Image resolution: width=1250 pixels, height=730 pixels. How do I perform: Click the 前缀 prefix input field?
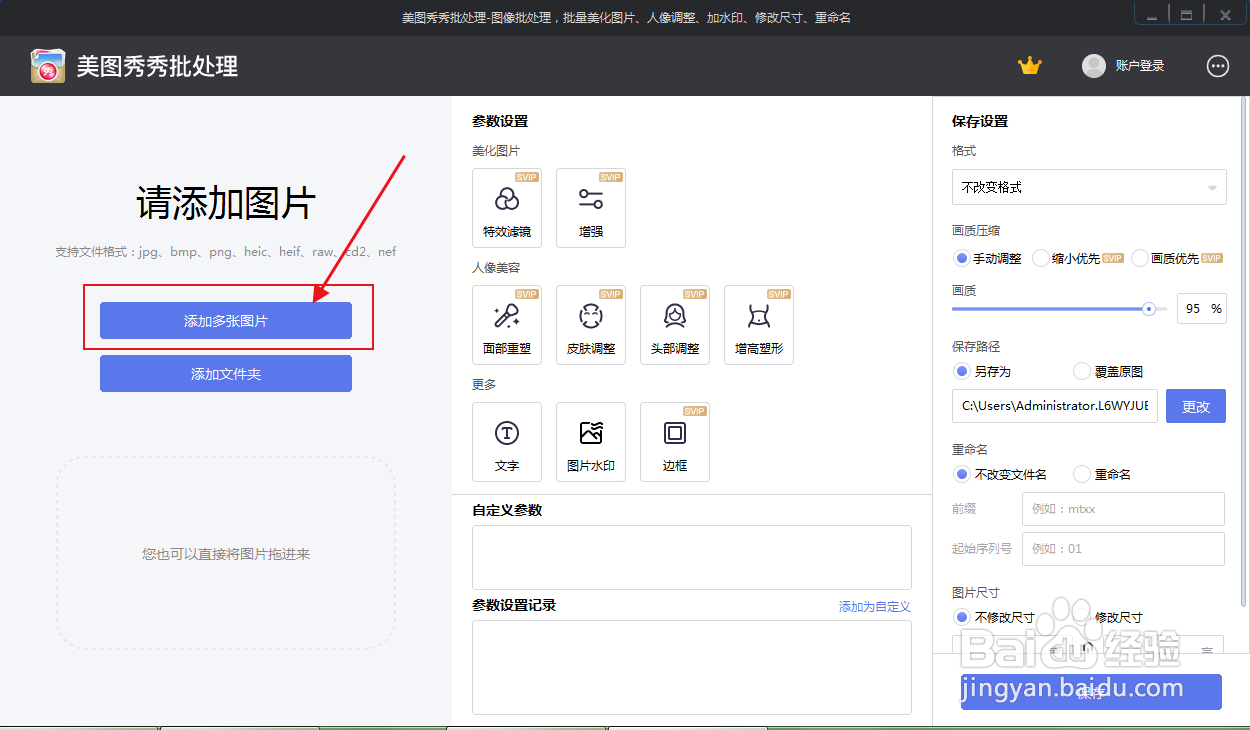coord(1123,509)
